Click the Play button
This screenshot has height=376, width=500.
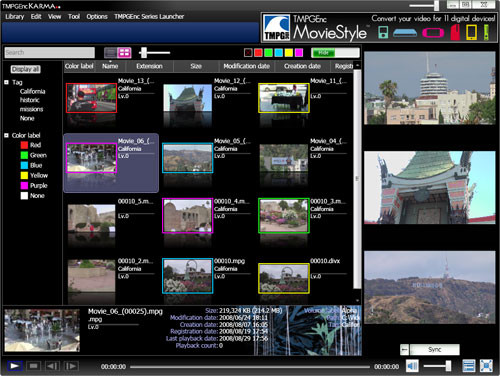(14, 366)
